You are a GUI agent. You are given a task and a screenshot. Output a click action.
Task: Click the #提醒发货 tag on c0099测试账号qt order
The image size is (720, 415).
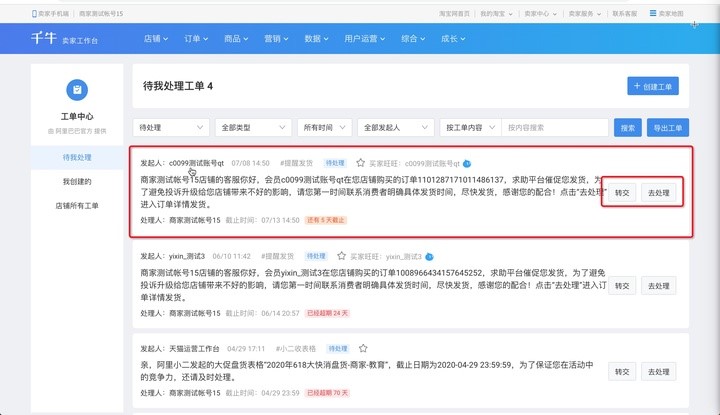point(296,163)
